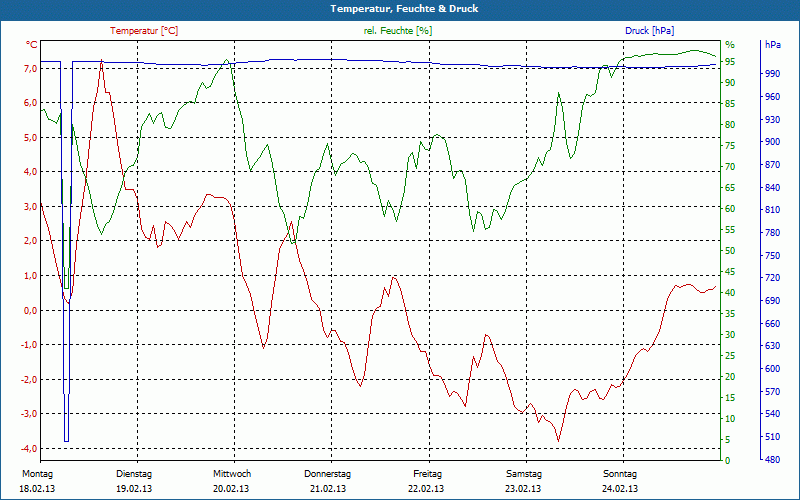Image resolution: width=800 pixels, height=500 pixels.
Task: Click the '960' pressure axis value
Action: (772, 96)
